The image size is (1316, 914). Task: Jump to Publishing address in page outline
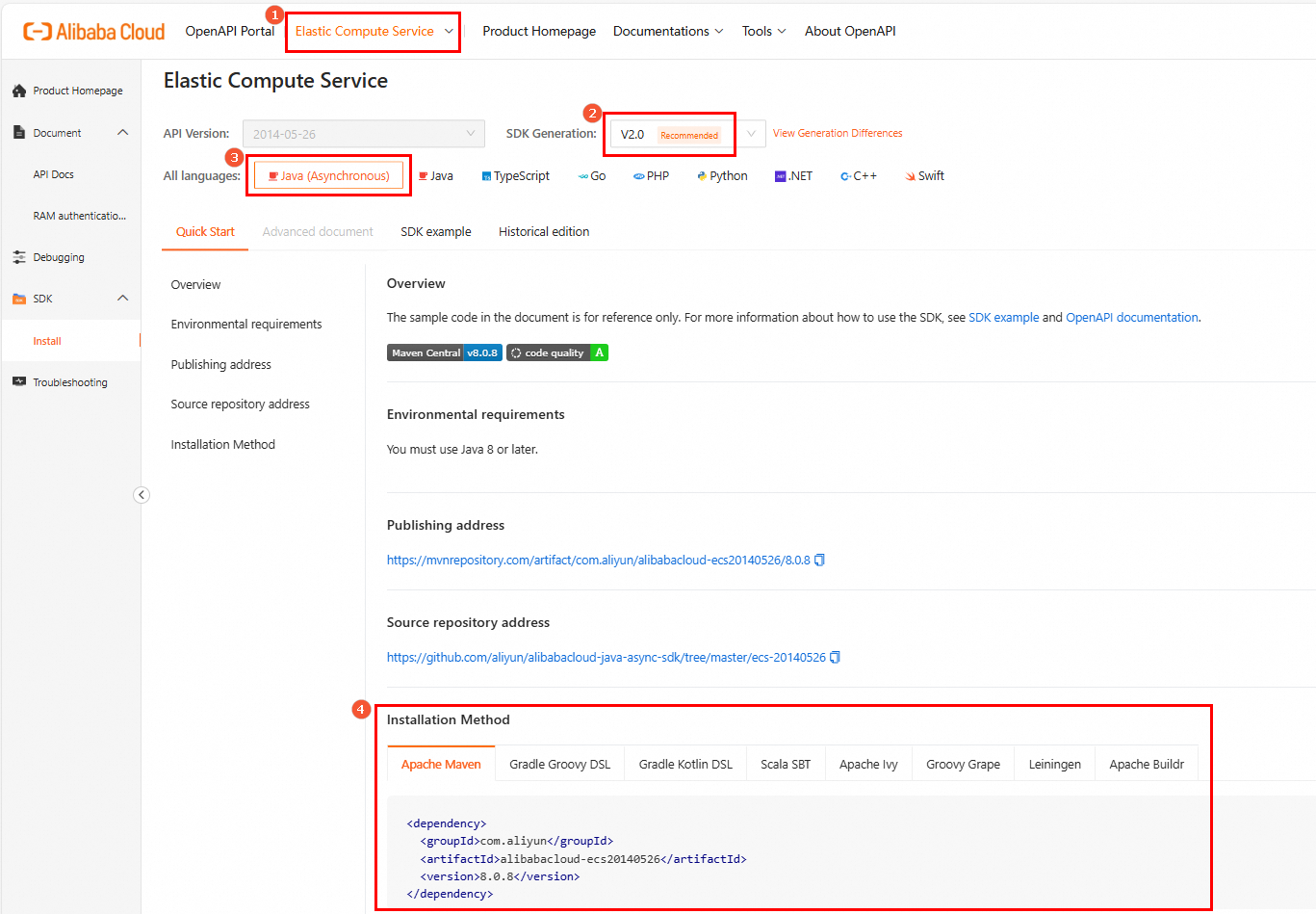(221, 365)
